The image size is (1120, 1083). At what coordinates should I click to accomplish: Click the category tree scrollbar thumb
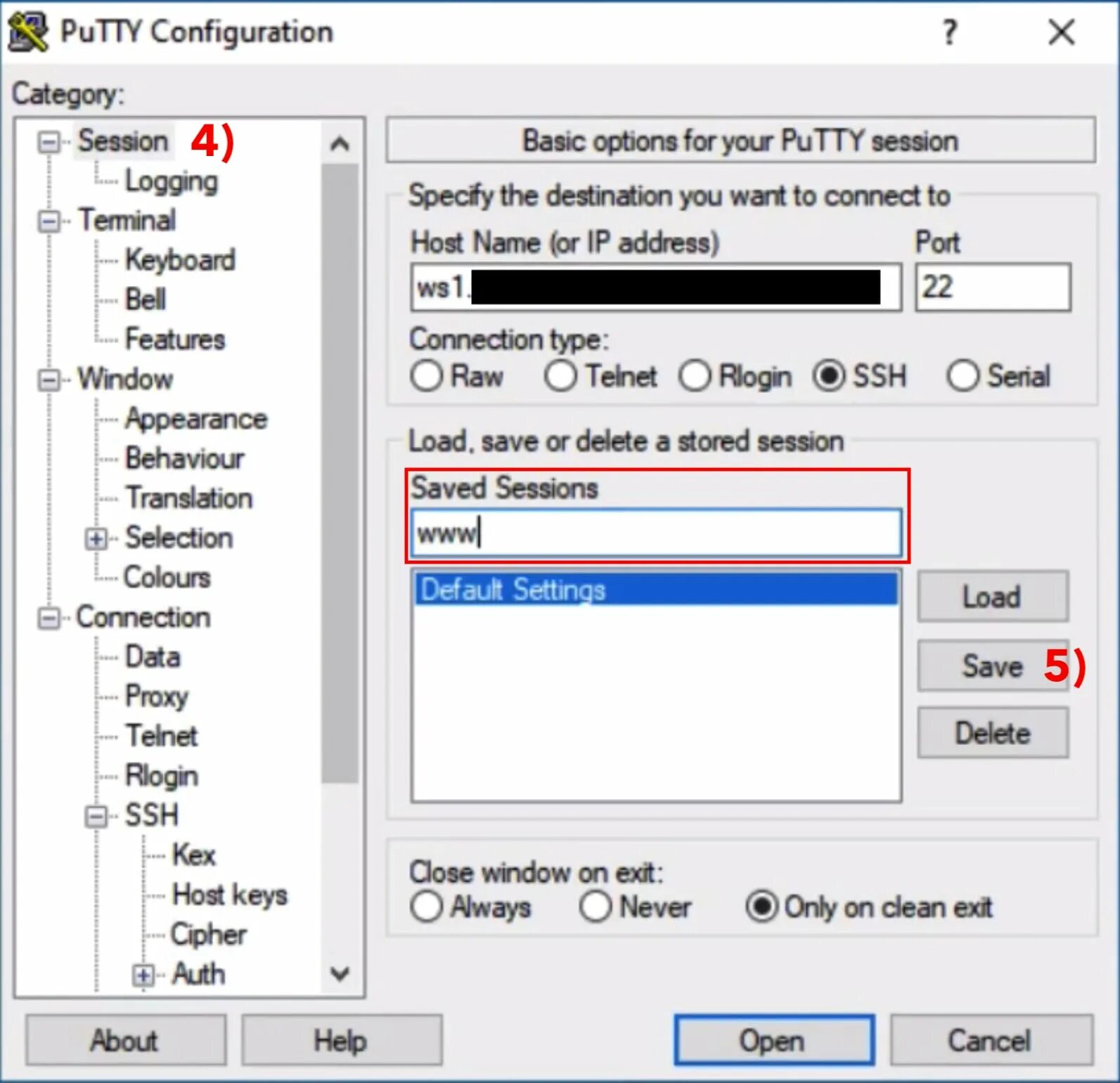(x=340, y=474)
